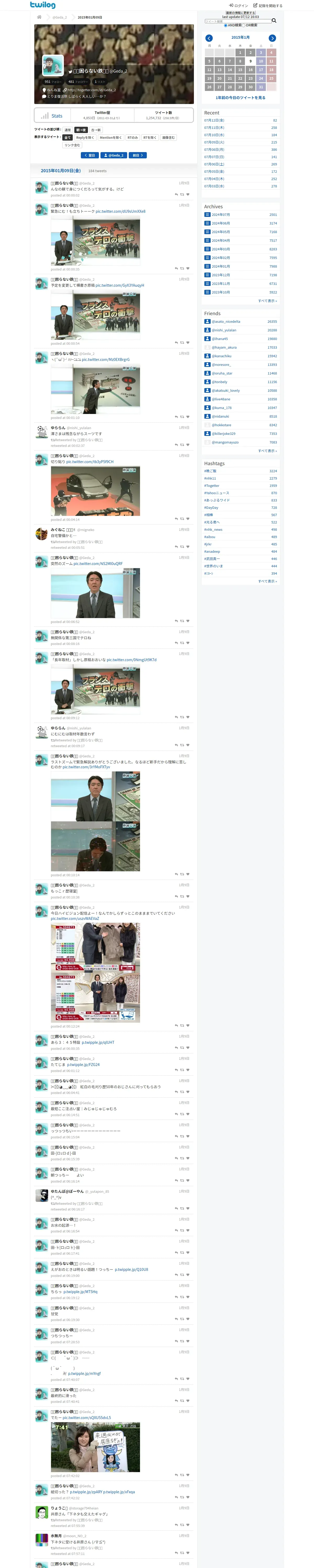Toggle 画像含む filter
The width and height of the screenshot is (314, 1568).
tap(168, 137)
